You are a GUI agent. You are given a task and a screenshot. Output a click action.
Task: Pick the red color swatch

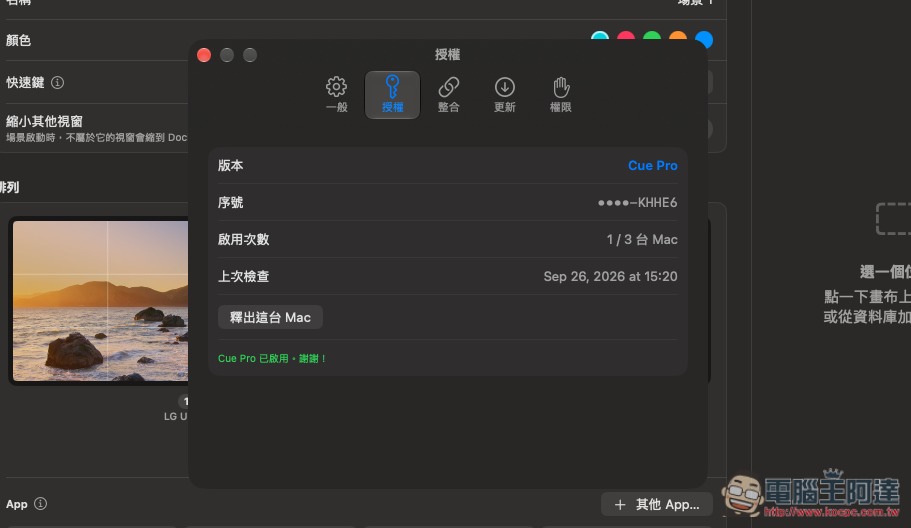coord(626,37)
